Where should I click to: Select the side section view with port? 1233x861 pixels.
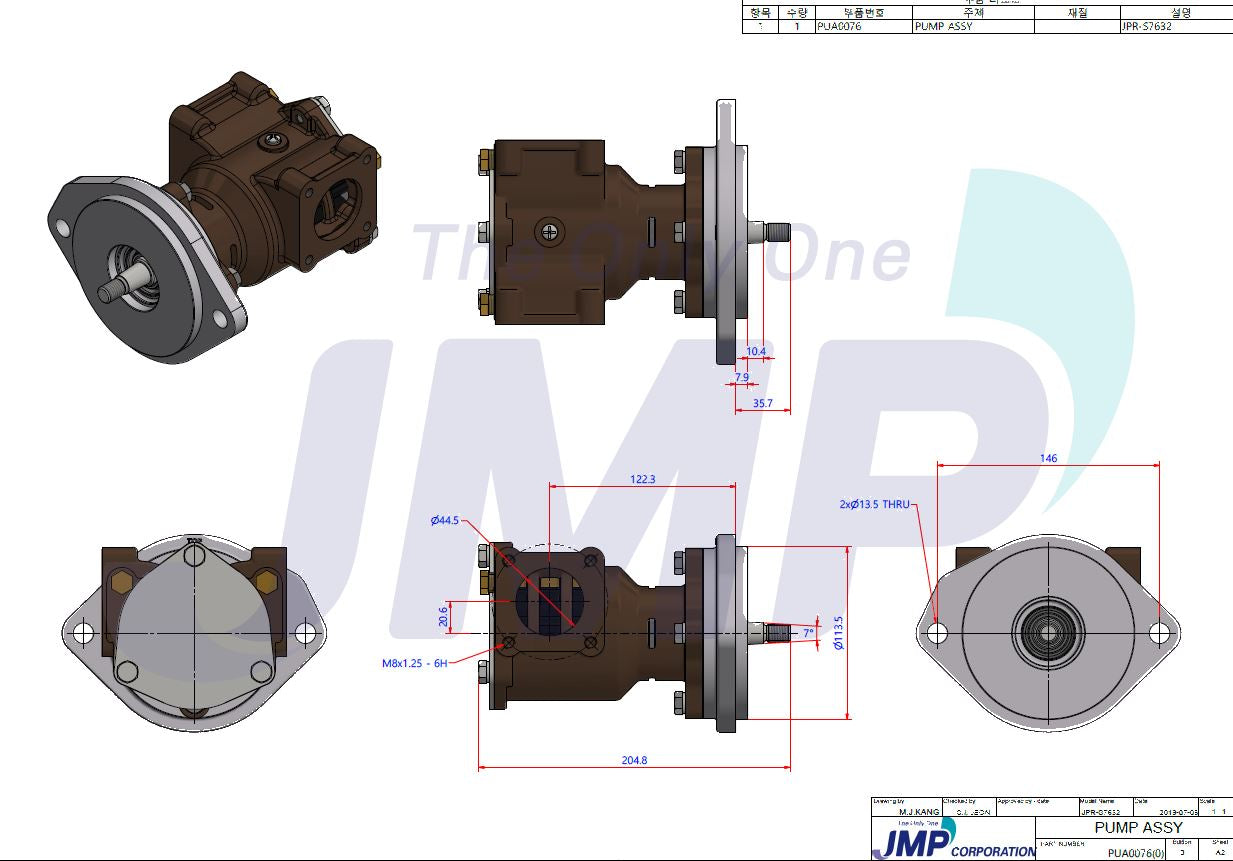pos(634,633)
